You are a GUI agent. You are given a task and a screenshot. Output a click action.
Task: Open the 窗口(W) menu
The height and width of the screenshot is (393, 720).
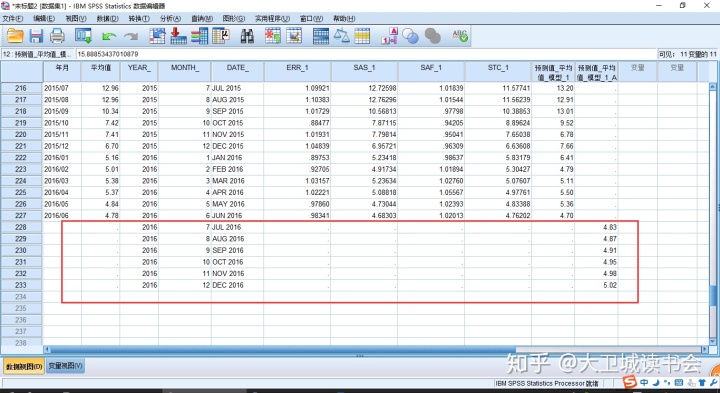[x=311, y=18]
